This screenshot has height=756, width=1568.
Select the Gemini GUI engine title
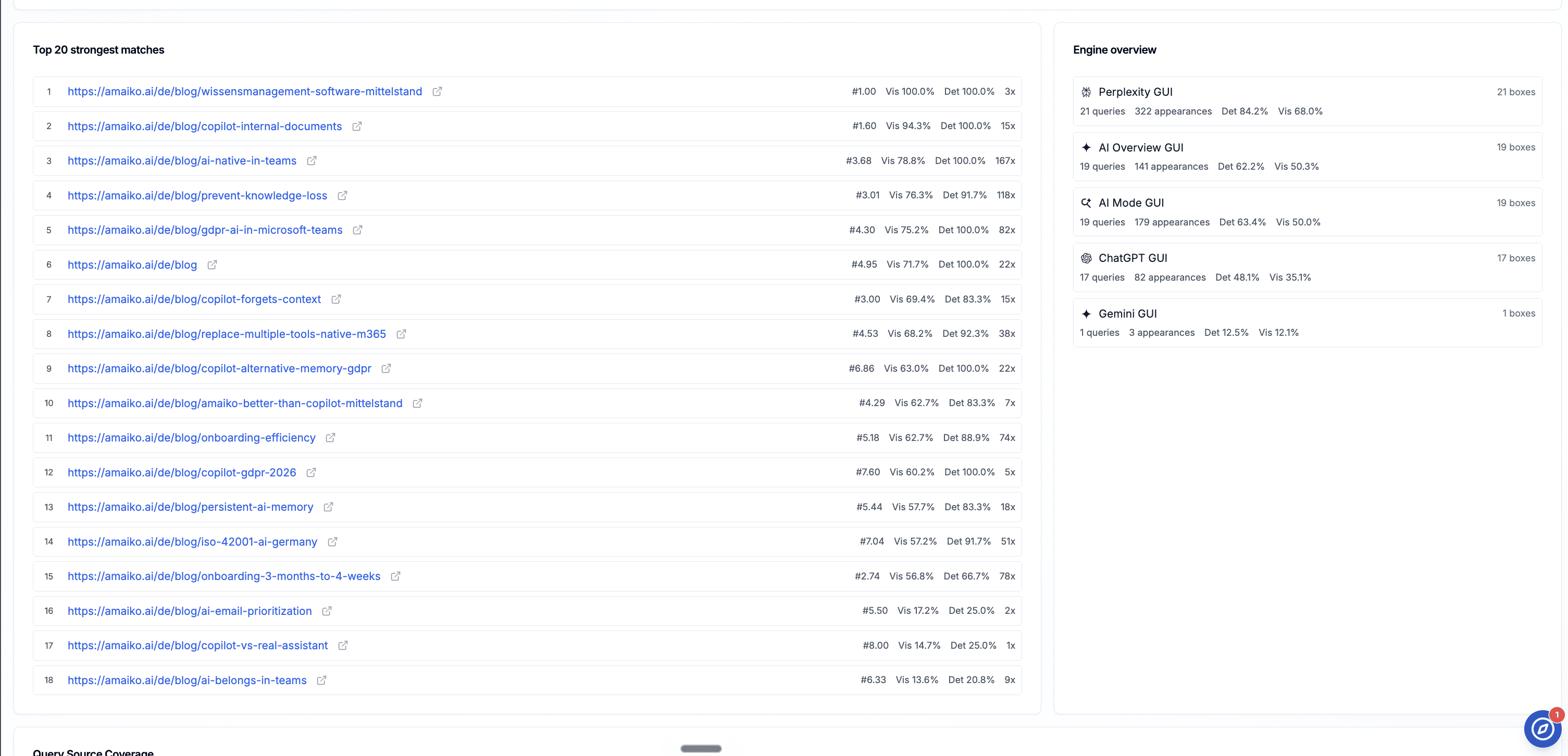tap(1127, 314)
